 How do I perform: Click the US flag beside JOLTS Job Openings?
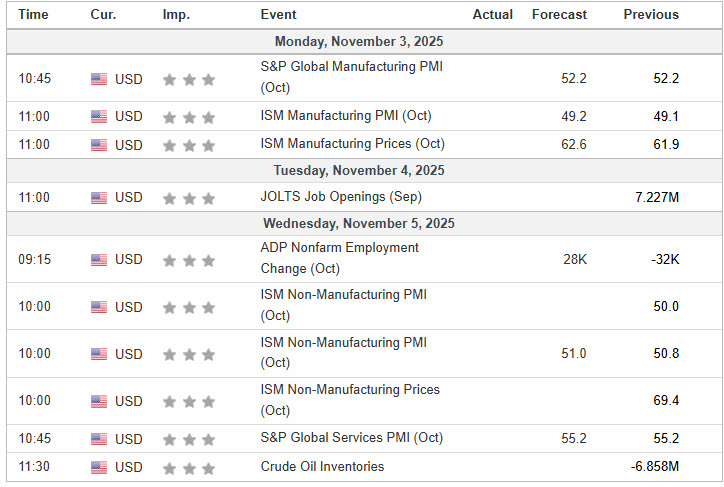pyautogui.click(x=99, y=197)
